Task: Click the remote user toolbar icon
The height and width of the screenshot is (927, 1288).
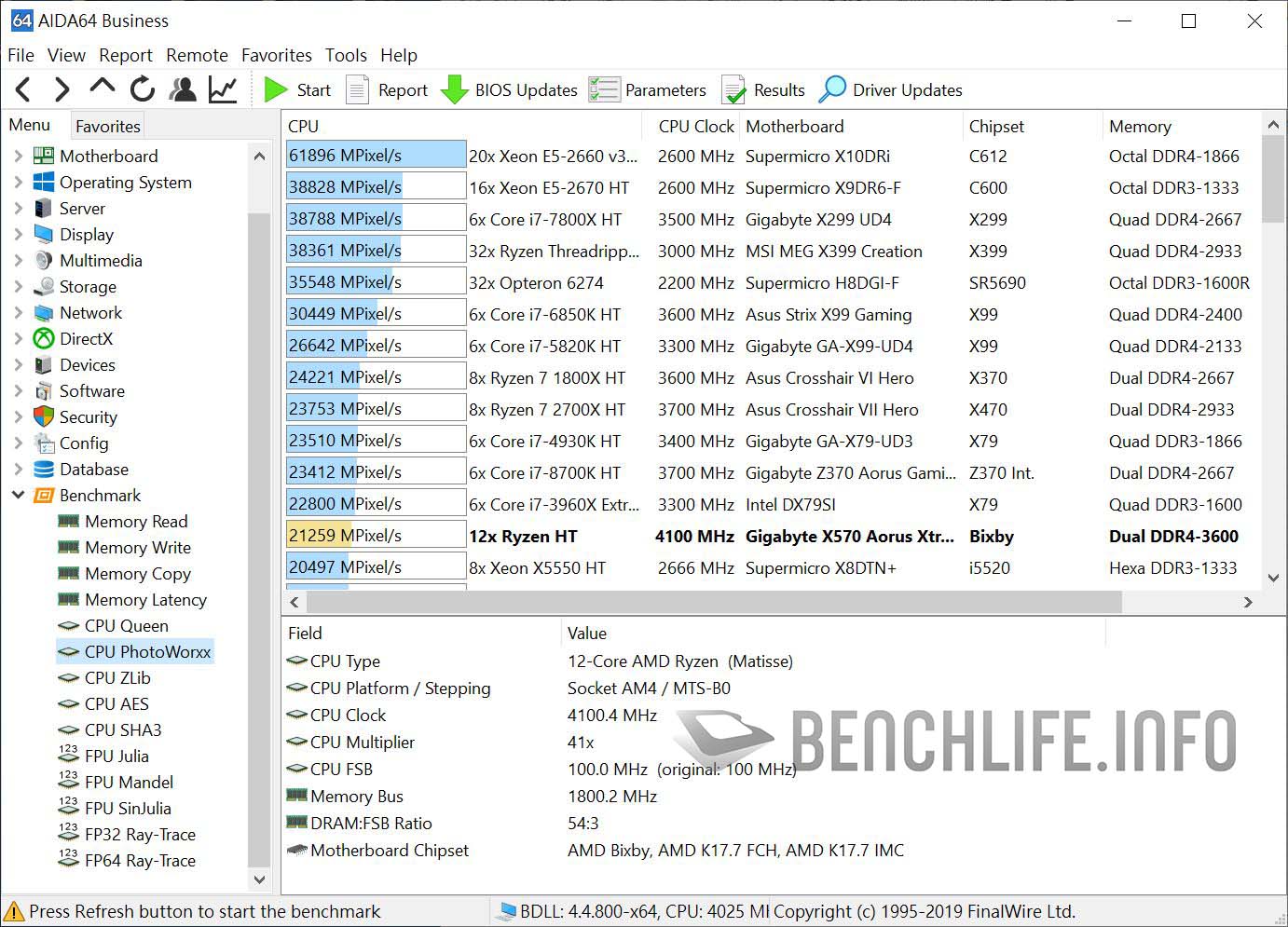Action: (x=183, y=89)
